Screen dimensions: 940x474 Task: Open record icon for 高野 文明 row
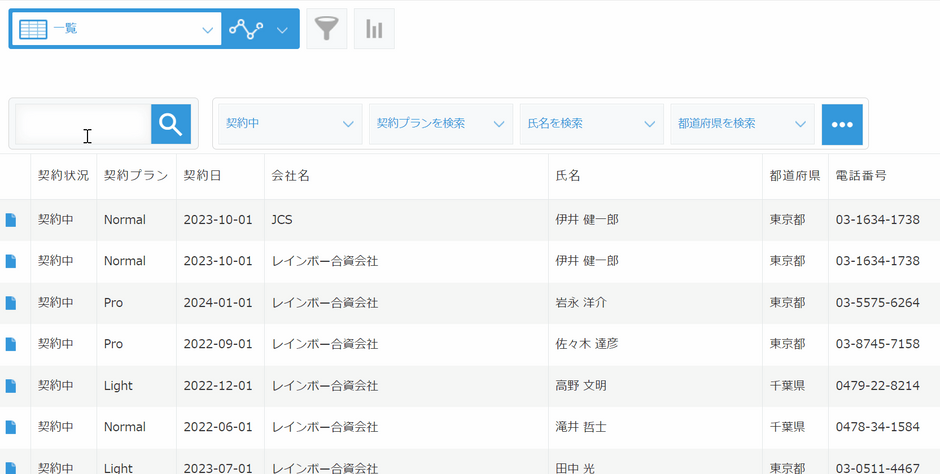11,385
